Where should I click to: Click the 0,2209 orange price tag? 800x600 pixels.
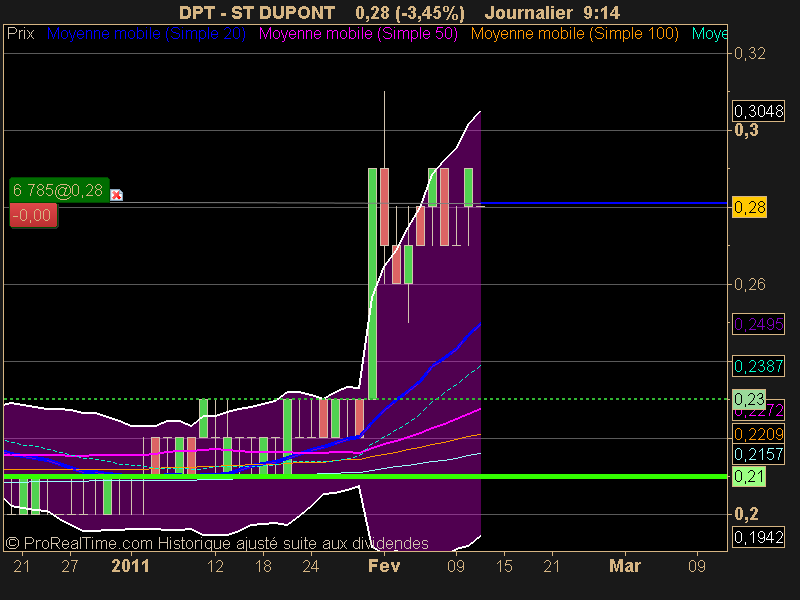tap(758, 434)
